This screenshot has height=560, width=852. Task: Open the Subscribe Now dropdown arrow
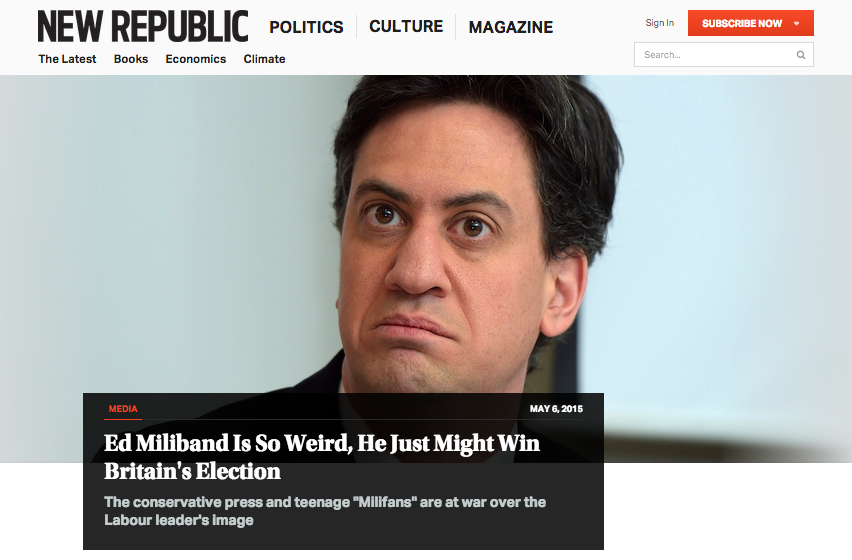point(797,23)
